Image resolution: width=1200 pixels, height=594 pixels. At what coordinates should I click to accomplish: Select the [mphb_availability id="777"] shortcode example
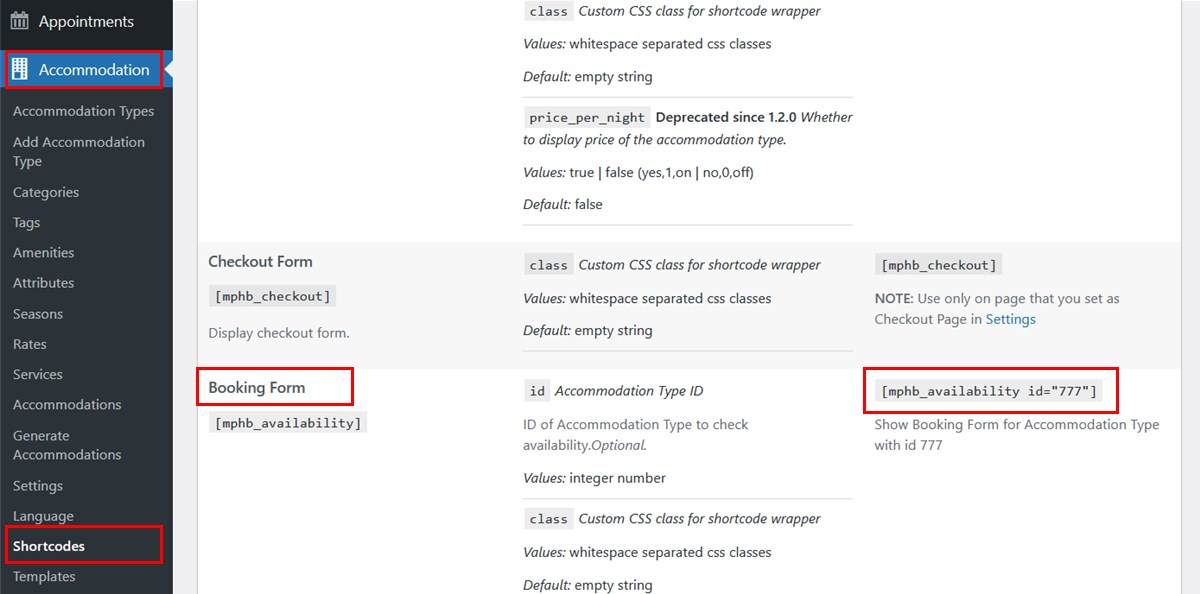pos(990,390)
